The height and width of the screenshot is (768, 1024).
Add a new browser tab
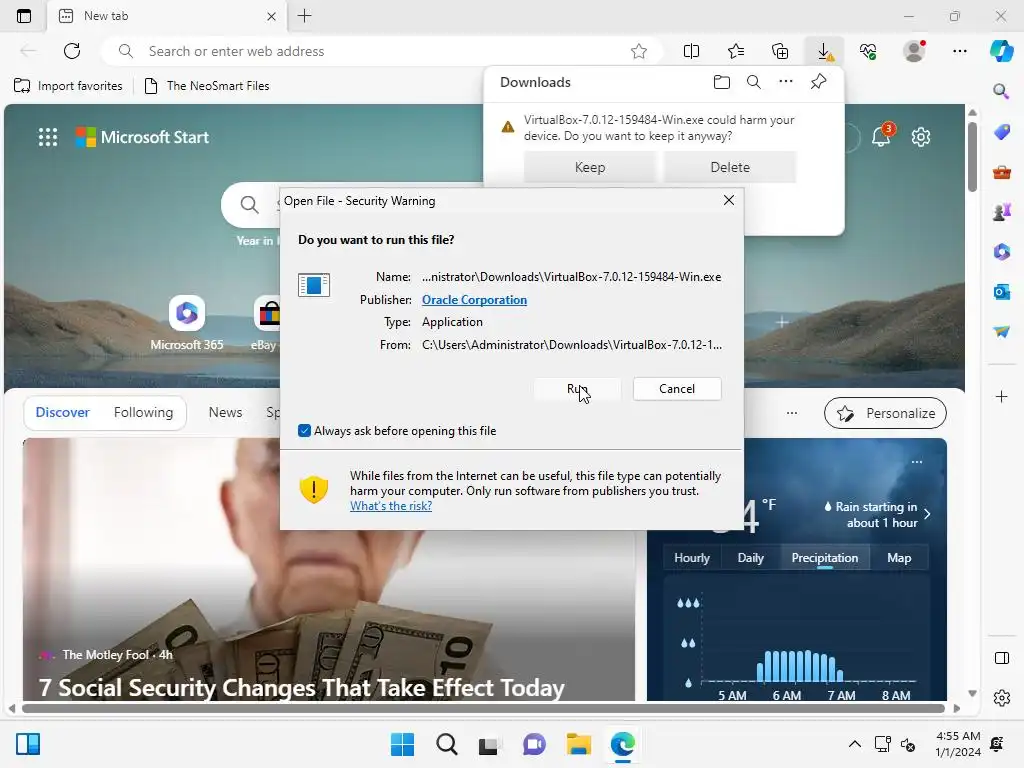click(304, 16)
